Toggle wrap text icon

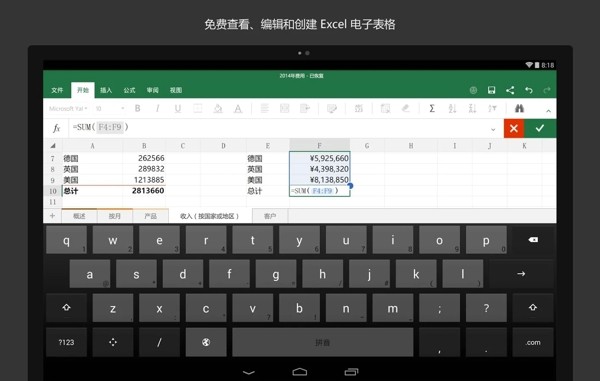(305, 109)
